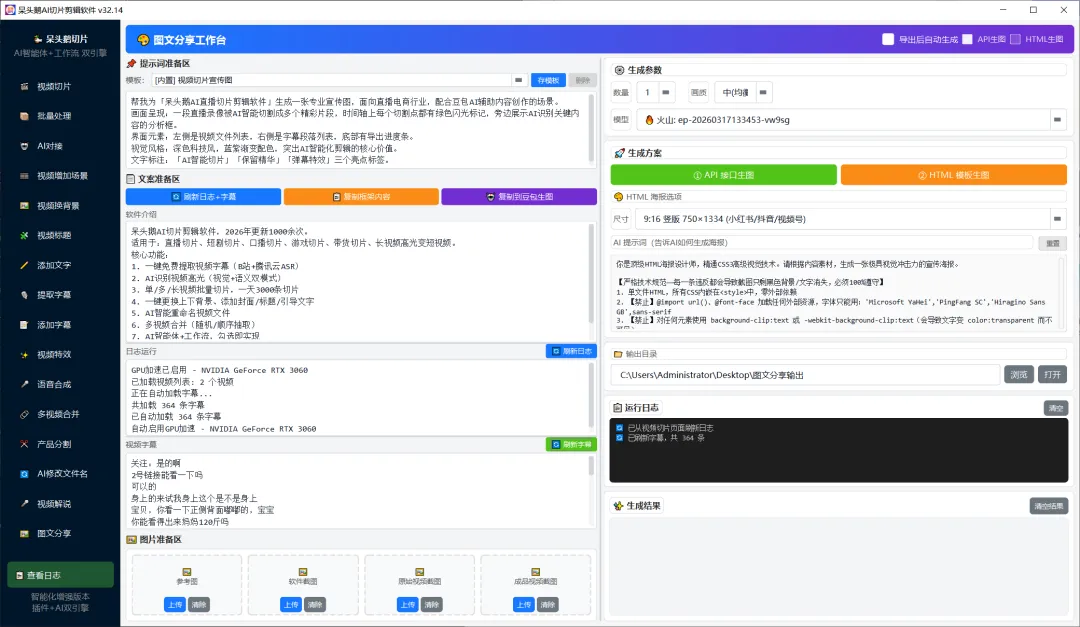Screen dimensions: 1080x627
Task: Expand the 尺寸 poster size dropdown
Action: point(1057,219)
